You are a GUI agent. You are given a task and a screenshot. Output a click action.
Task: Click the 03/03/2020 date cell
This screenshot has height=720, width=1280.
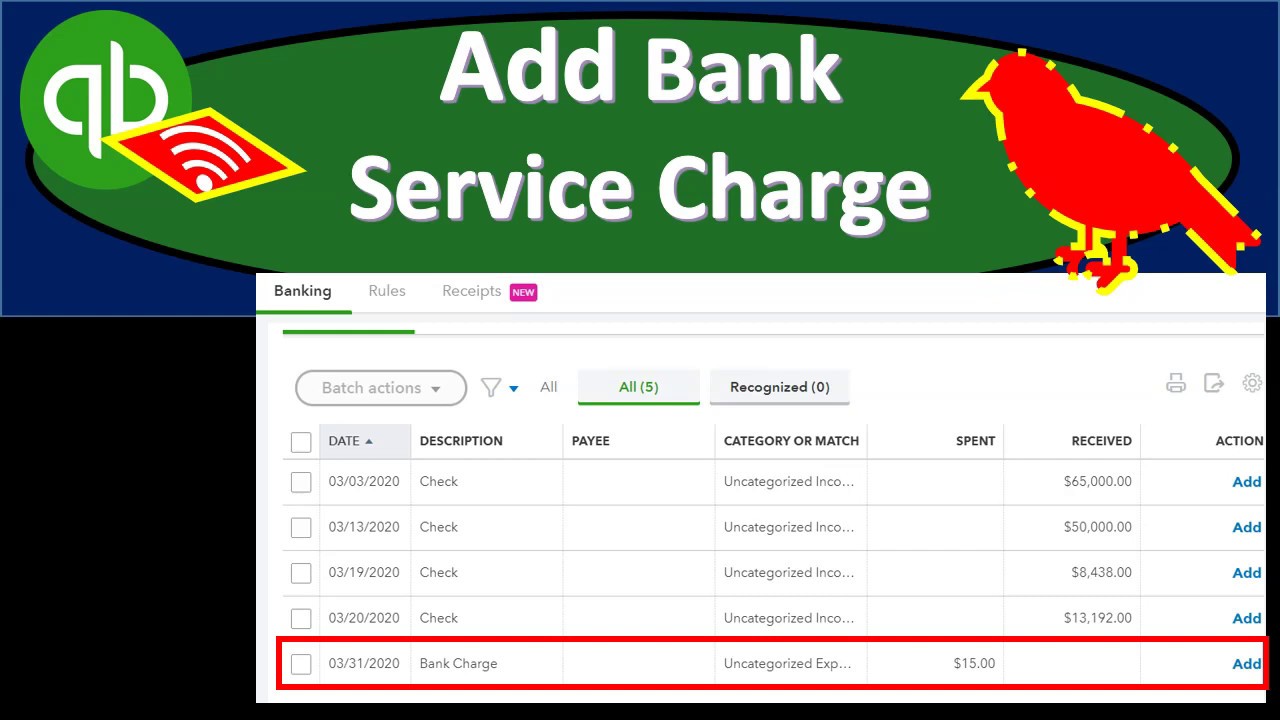364,481
